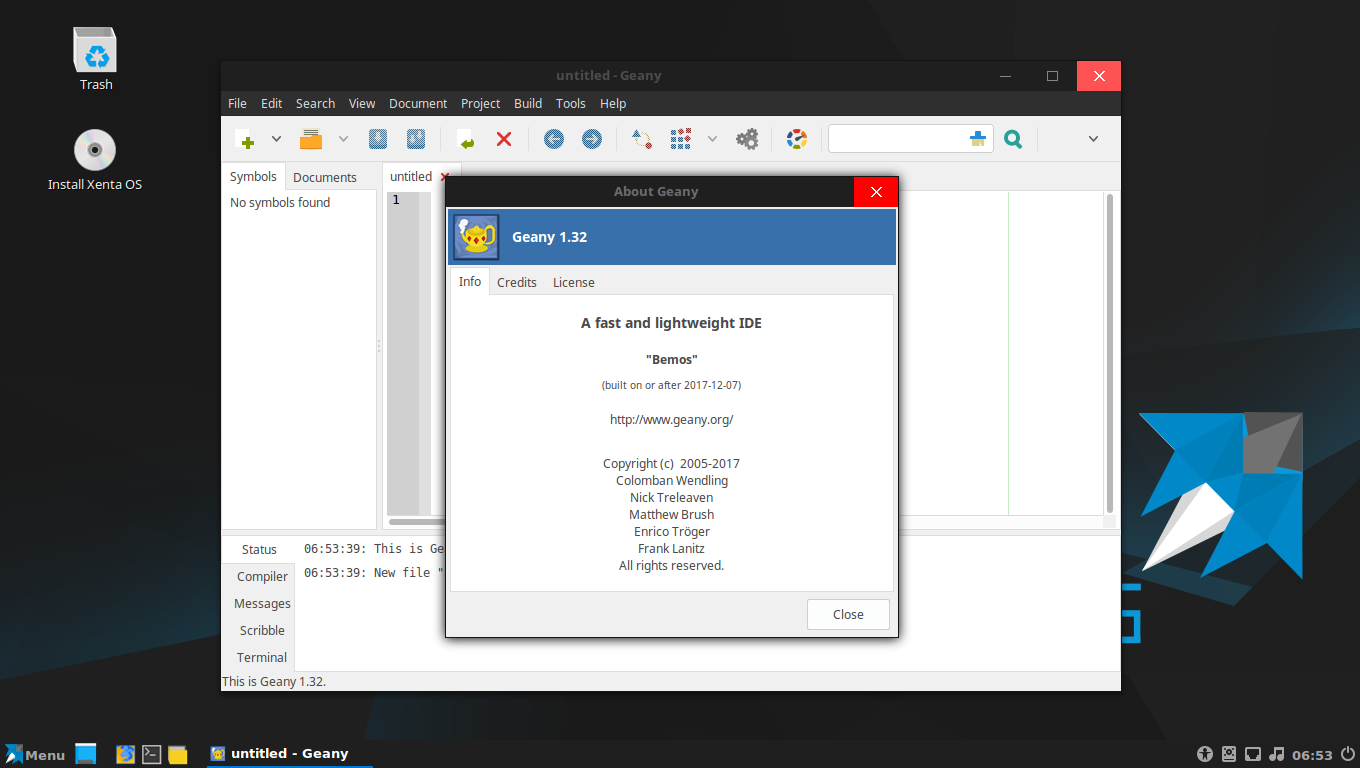
Task: Open the Build menu
Action: 528,103
